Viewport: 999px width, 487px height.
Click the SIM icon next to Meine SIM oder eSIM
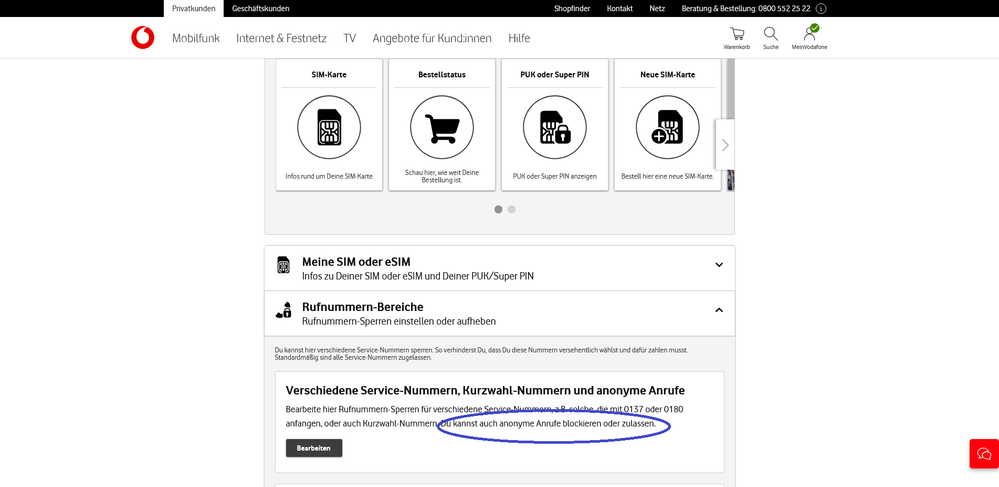point(284,265)
